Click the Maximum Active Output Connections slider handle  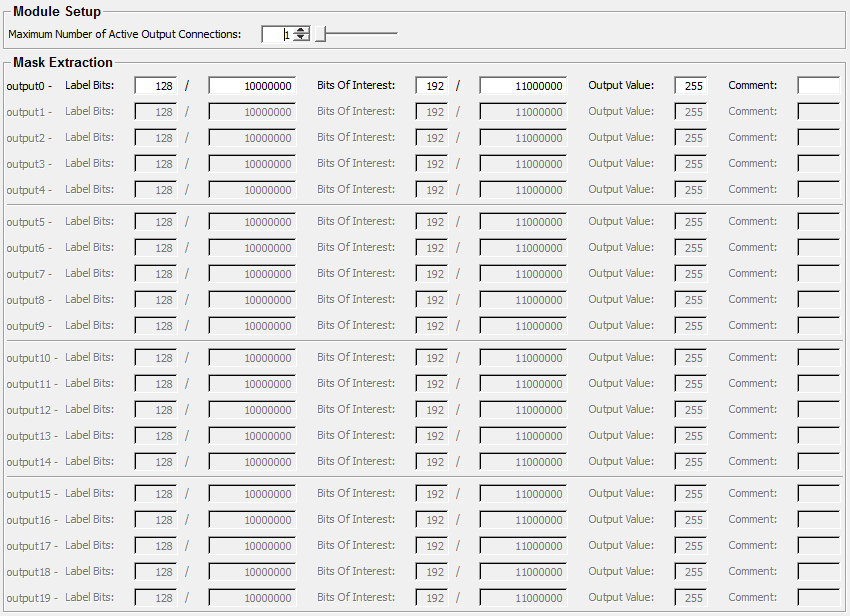pyautogui.click(x=320, y=34)
